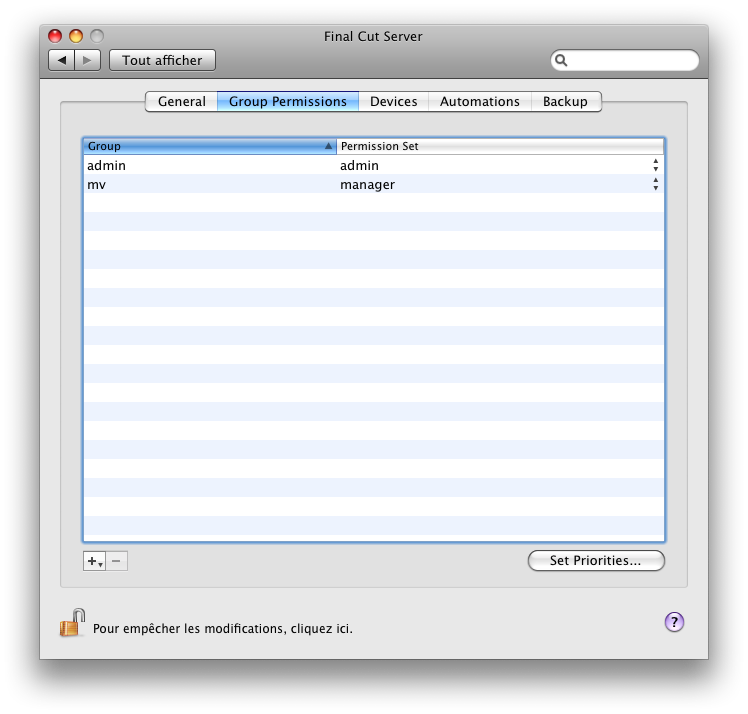The image size is (748, 714).
Task: Click the admin permission set value
Action: (x=359, y=166)
